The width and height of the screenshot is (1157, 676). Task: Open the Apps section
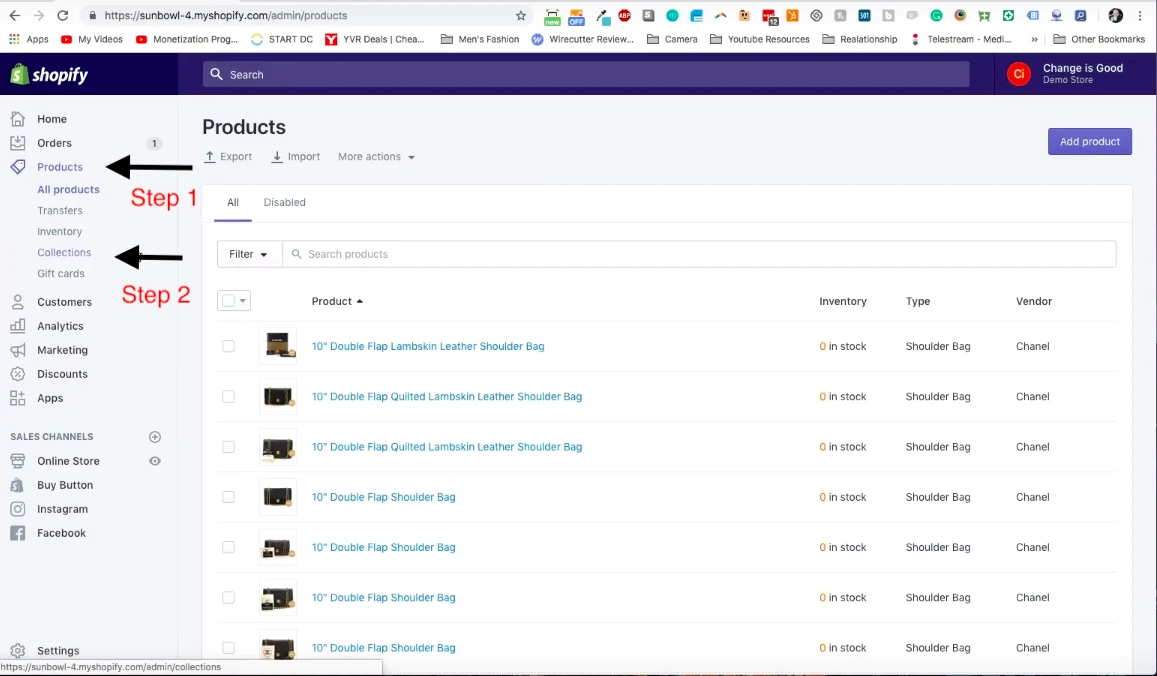pos(50,398)
